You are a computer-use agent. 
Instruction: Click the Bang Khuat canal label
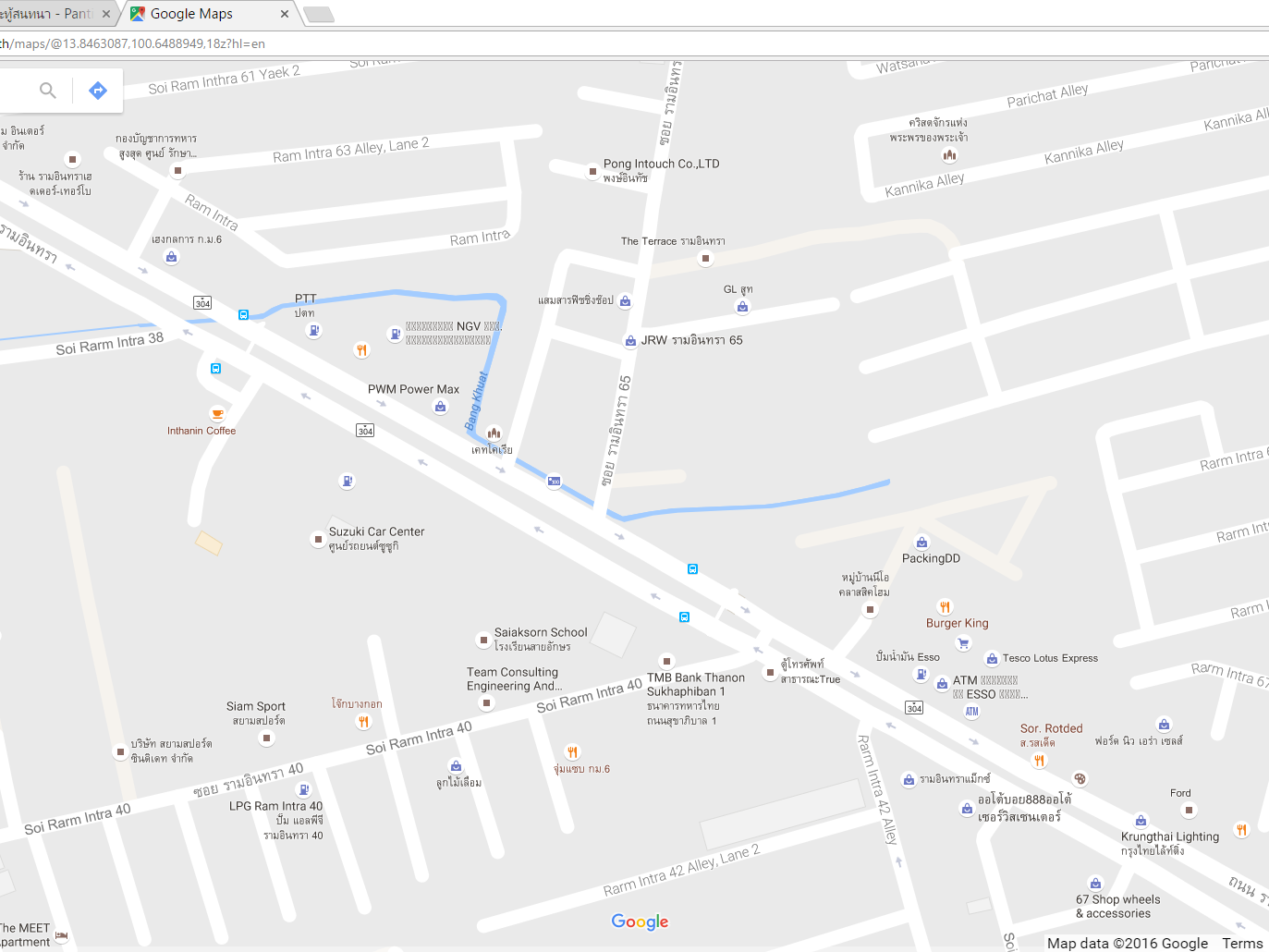click(x=476, y=401)
